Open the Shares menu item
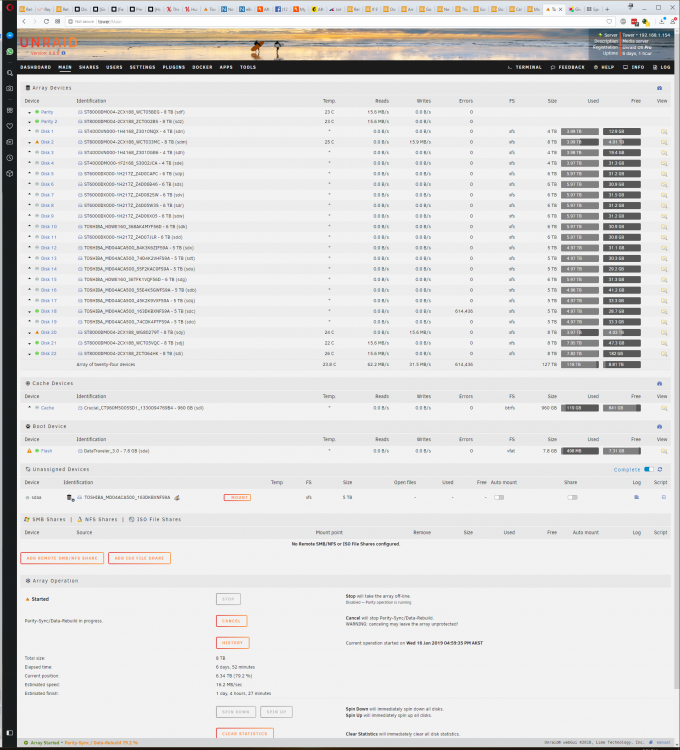This screenshot has height=750, width=680. tap(88, 67)
